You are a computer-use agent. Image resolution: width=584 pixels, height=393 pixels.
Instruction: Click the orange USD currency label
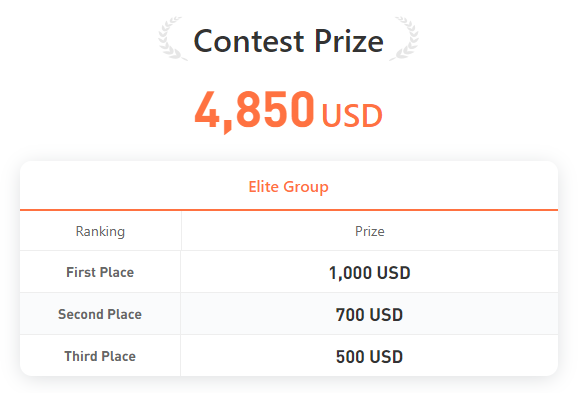point(352,116)
